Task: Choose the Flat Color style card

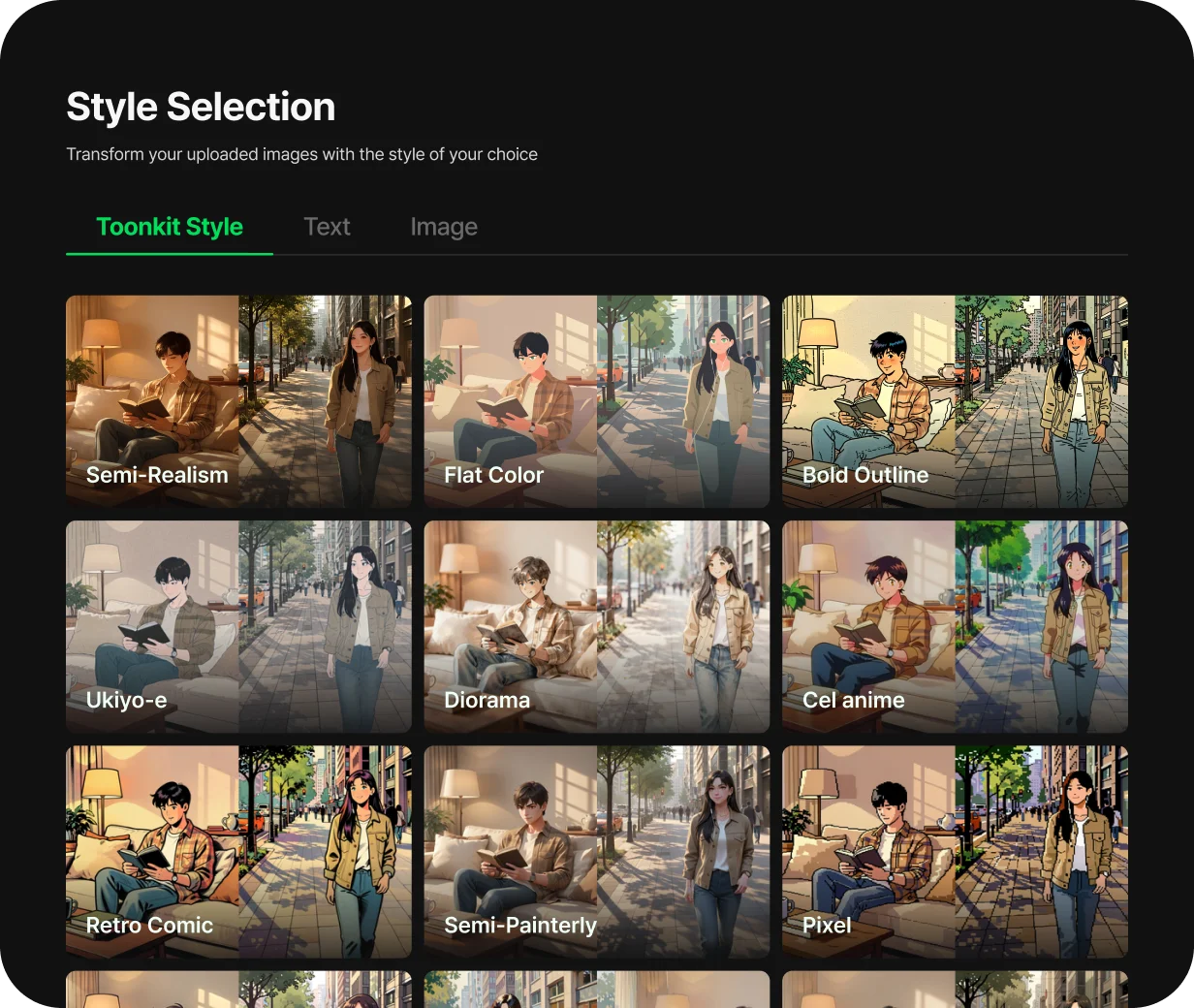Action: [597, 401]
